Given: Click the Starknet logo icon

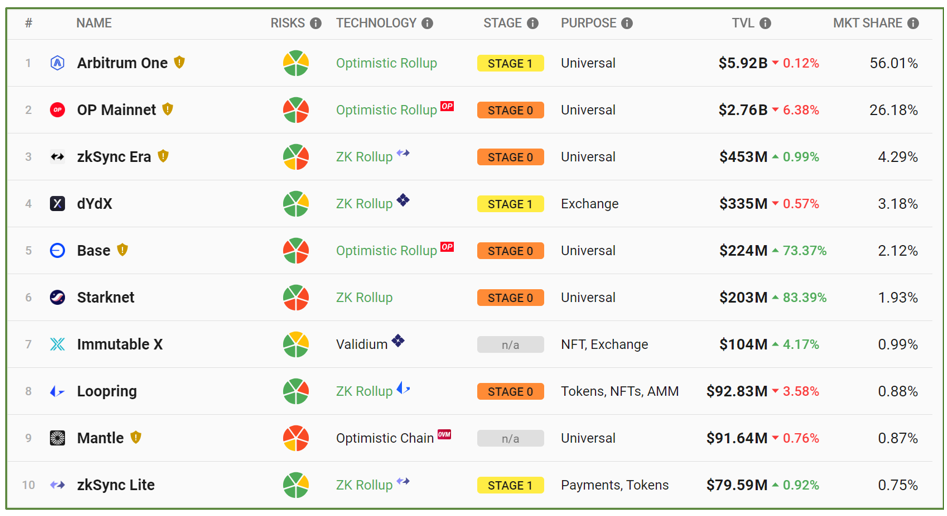Looking at the screenshot, I should 57,297.
